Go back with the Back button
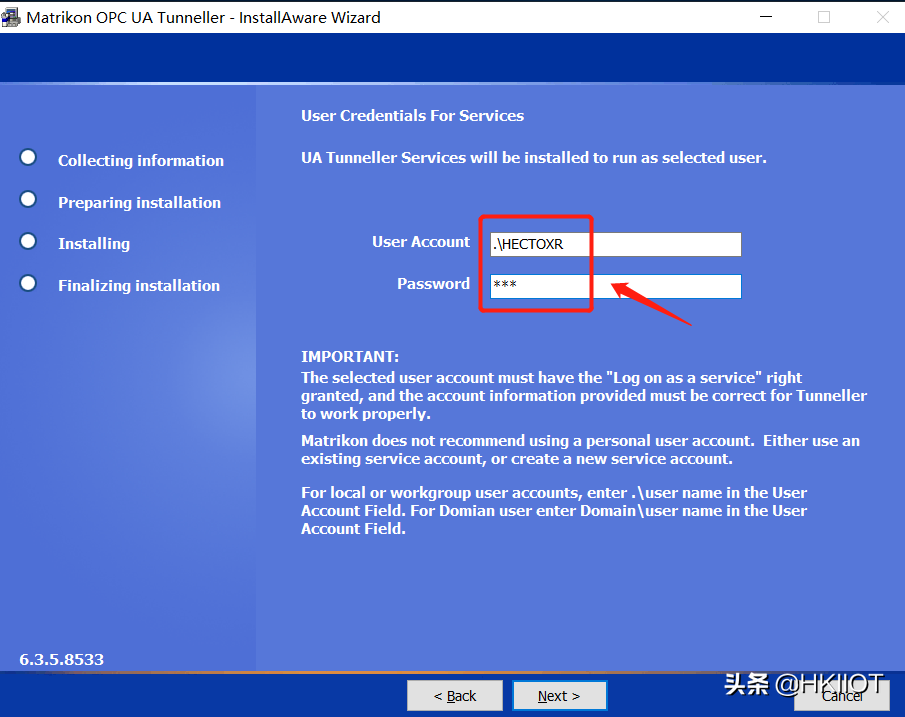The width and height of the screenshot is (905, 717). click(455, 696)
